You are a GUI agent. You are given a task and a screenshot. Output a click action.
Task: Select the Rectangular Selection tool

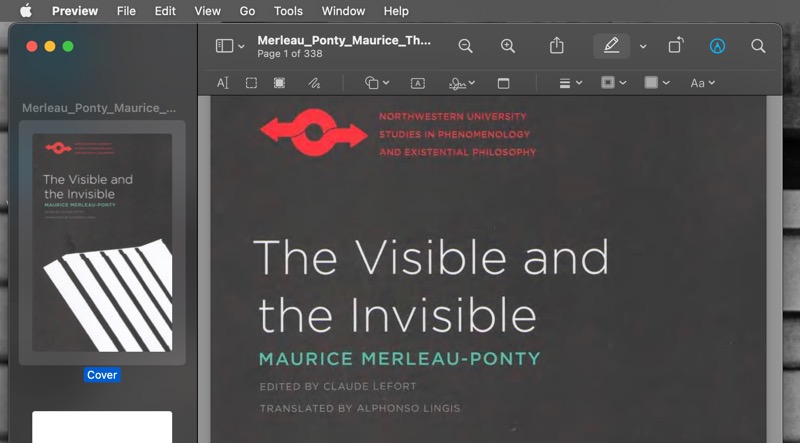pos(251,83)
